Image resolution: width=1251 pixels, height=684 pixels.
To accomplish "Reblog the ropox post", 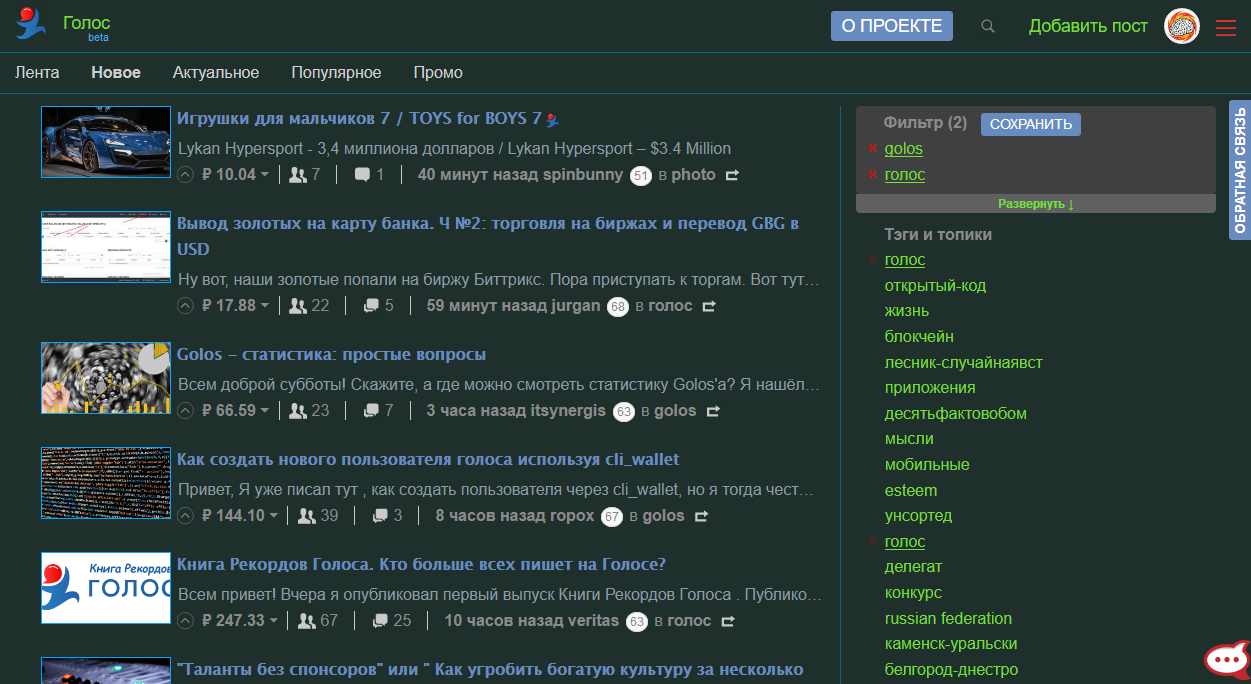I will pos(701,516).
